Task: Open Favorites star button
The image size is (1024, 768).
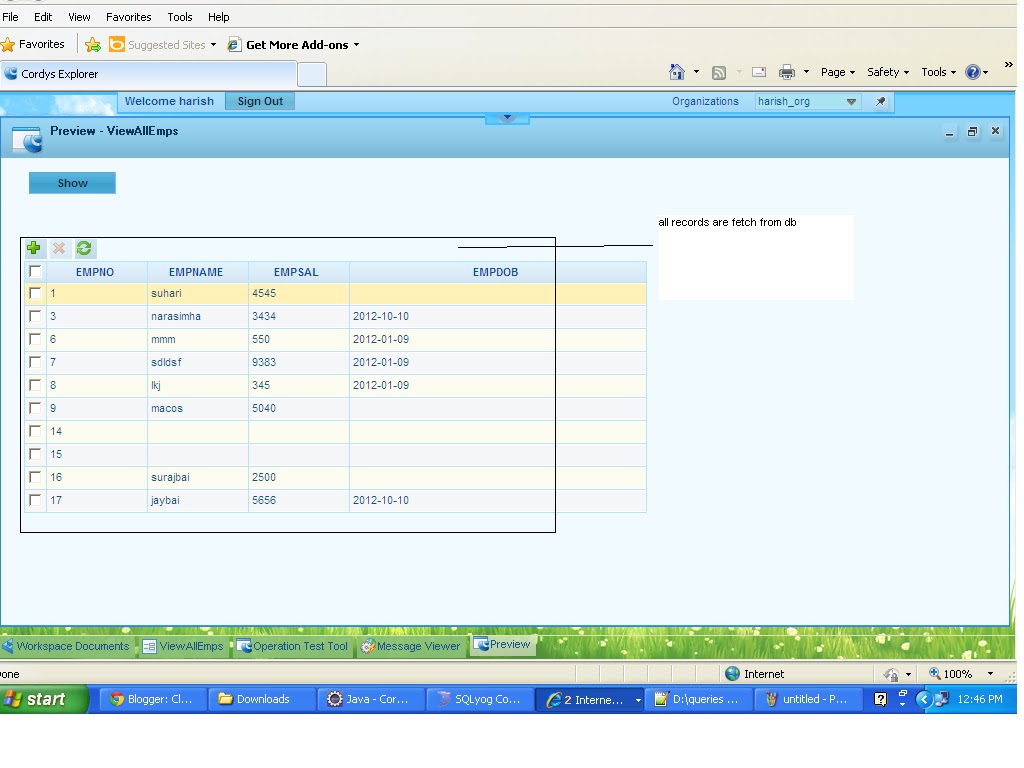Action: coord(33,44)
